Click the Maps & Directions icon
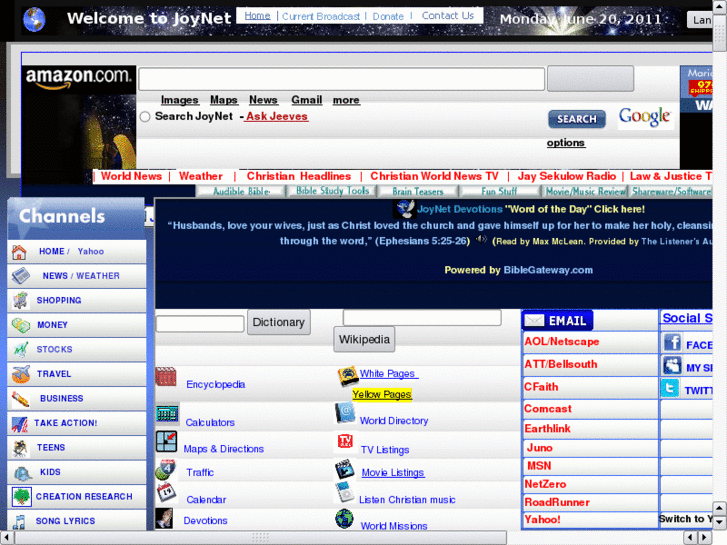This screenshot has height=545, width=727. 166,441
